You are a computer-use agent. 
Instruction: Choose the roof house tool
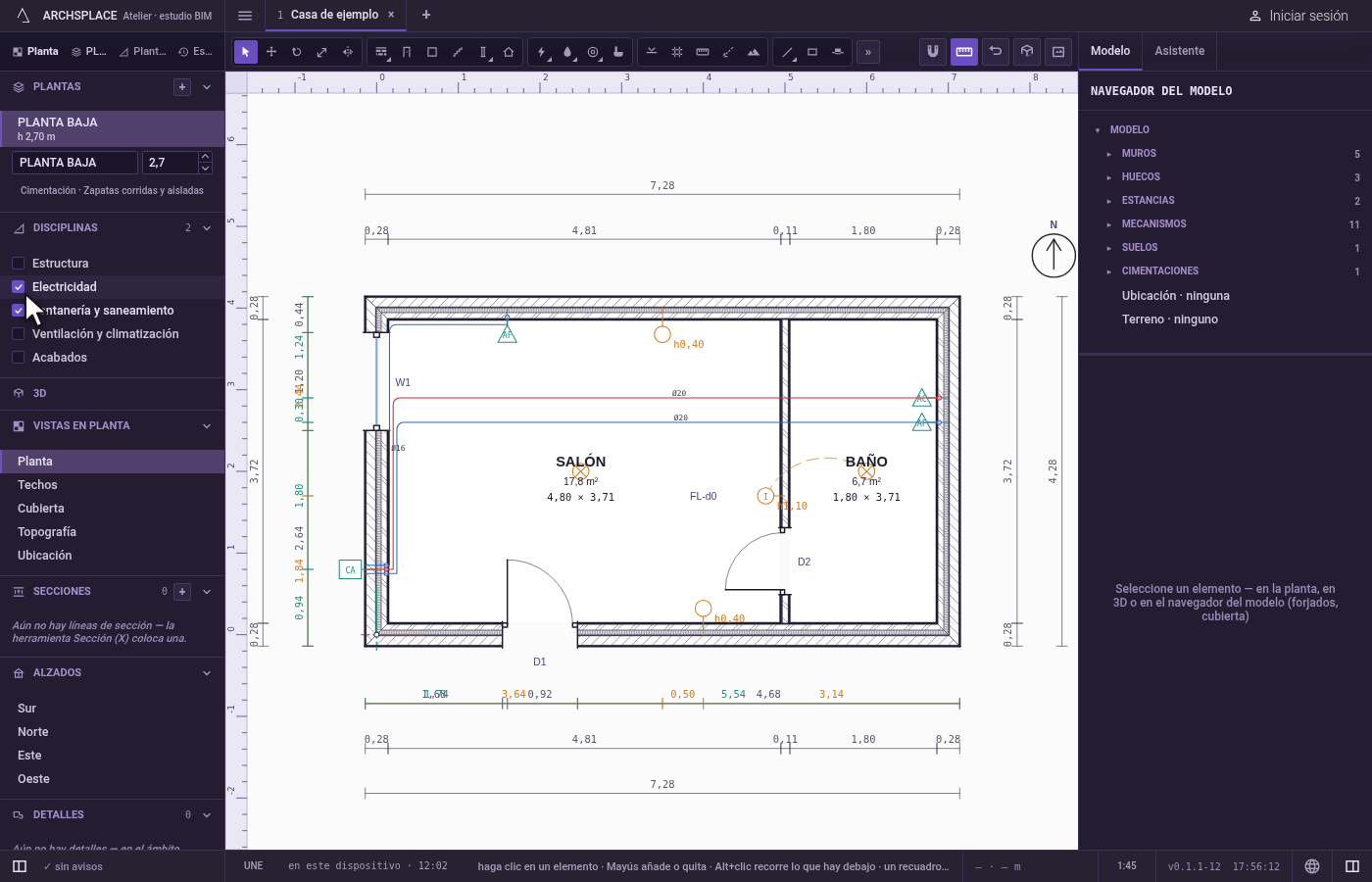point(509,52)
